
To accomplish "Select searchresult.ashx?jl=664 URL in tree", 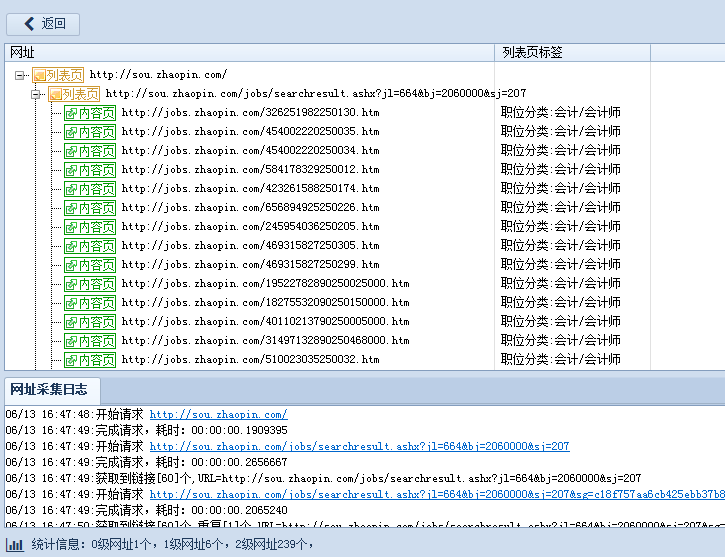I will [316, 93].
